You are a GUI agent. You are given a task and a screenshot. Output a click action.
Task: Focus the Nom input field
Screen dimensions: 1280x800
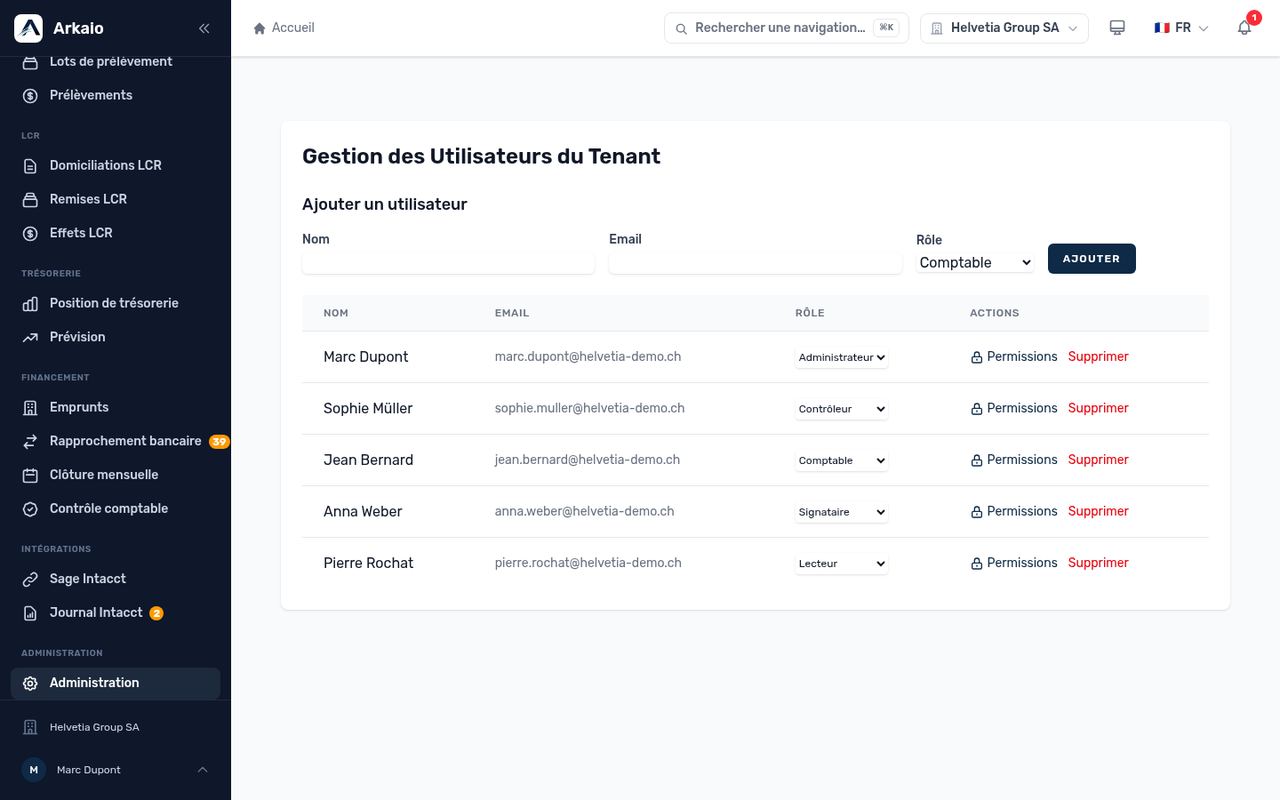click(x=448, y=263)
